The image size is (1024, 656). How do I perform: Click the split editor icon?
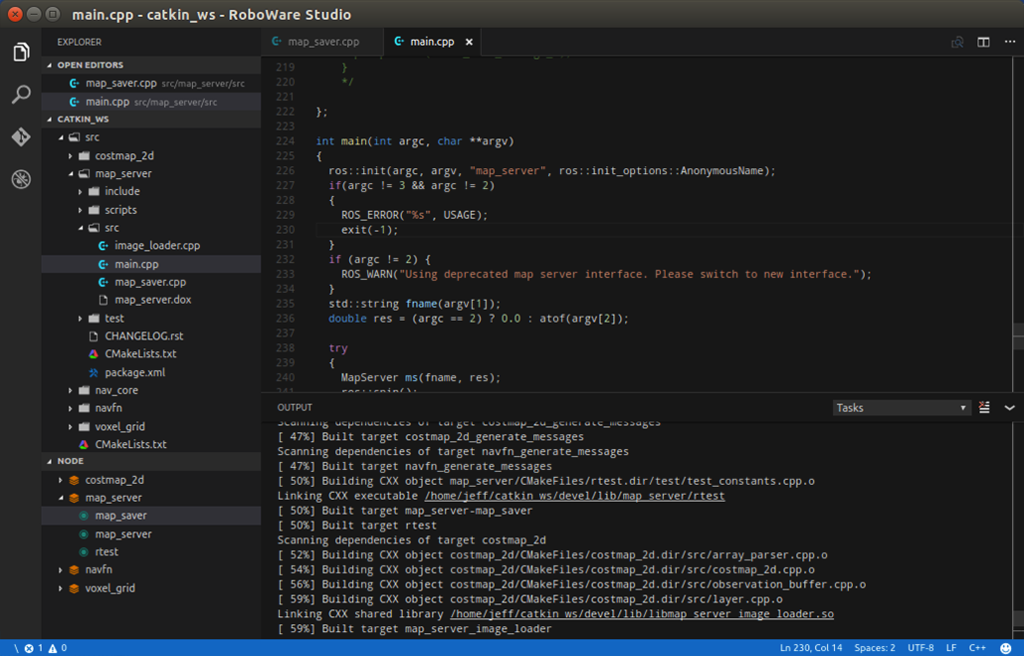tap(983, 42)
